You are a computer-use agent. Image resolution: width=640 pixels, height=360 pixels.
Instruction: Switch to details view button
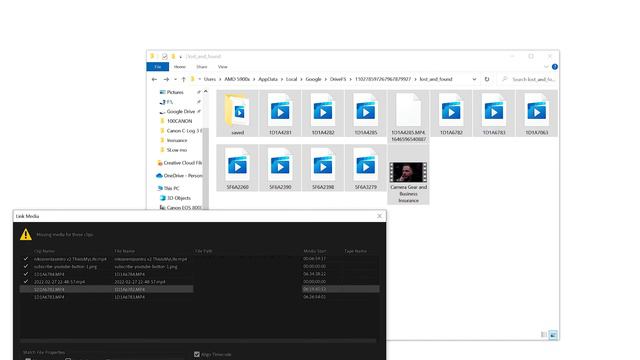(544, 335)
